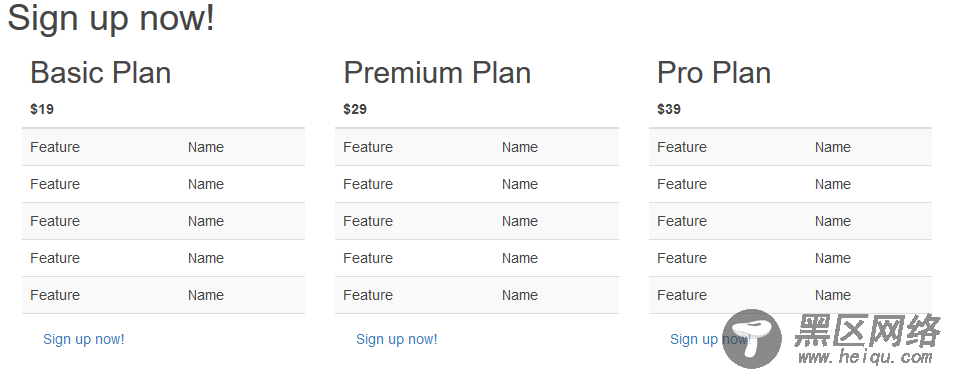This screenshot has width=954, height=374.
Task: Click the $29 price label
Action: [355, 109]
